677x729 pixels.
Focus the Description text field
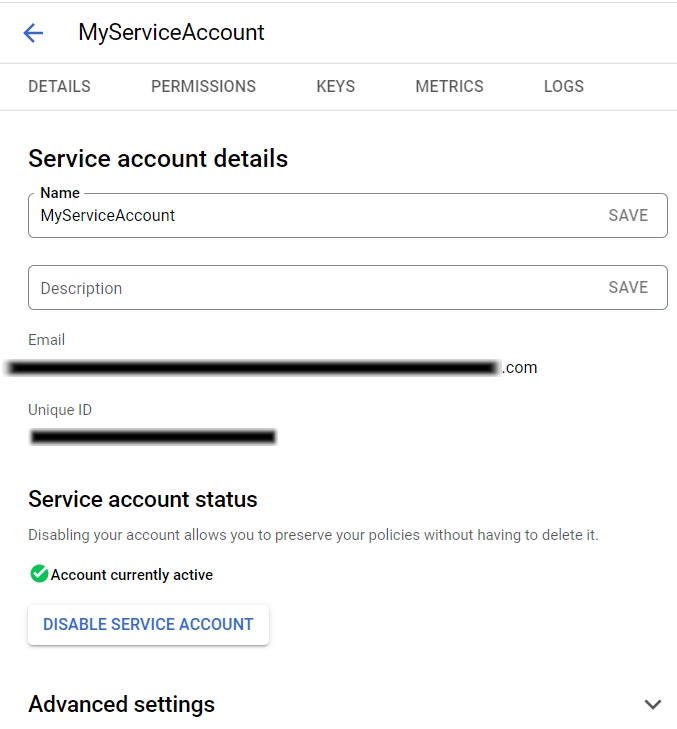(300, 288)
